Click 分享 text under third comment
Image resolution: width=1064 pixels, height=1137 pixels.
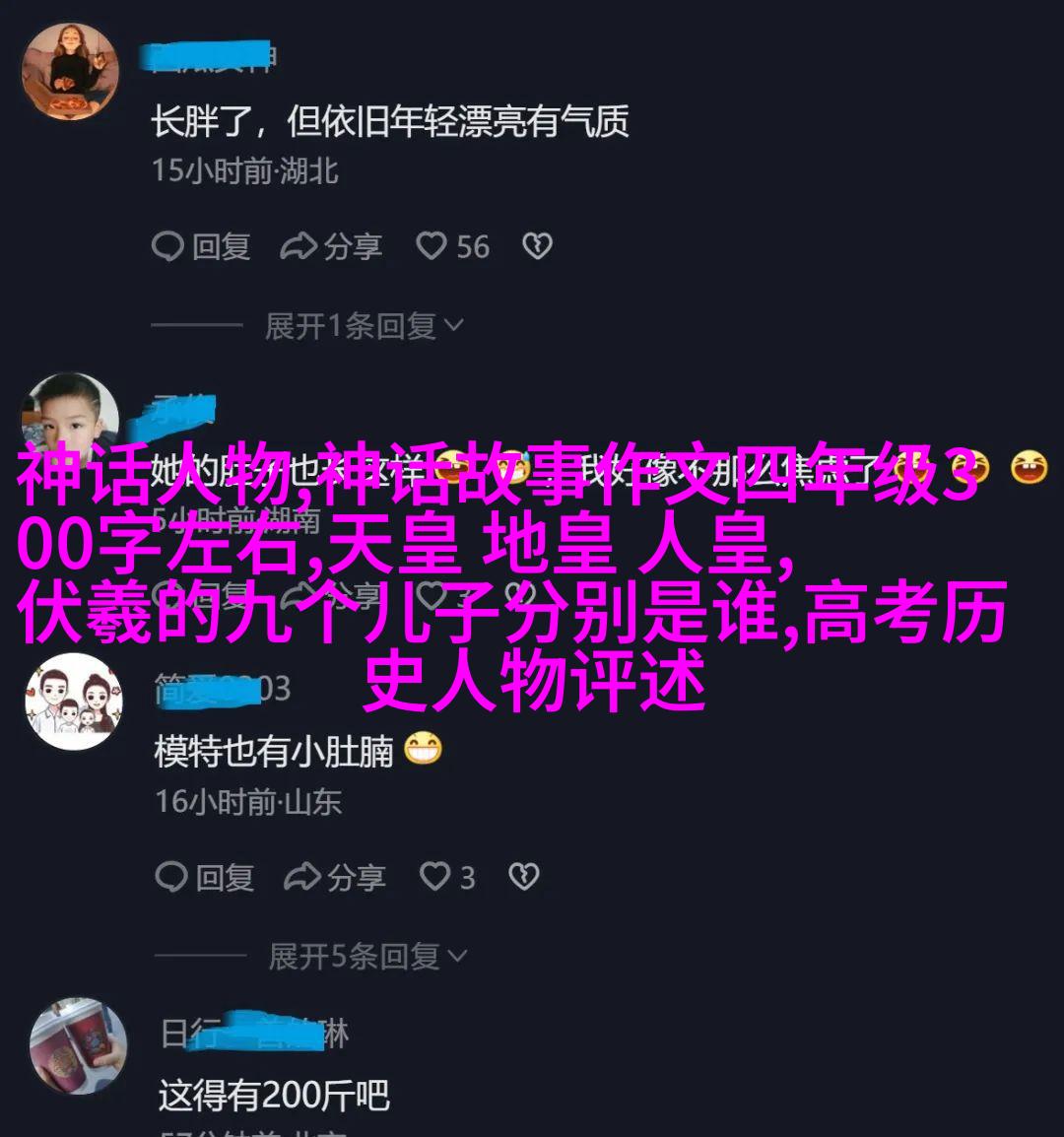(356, 878)
